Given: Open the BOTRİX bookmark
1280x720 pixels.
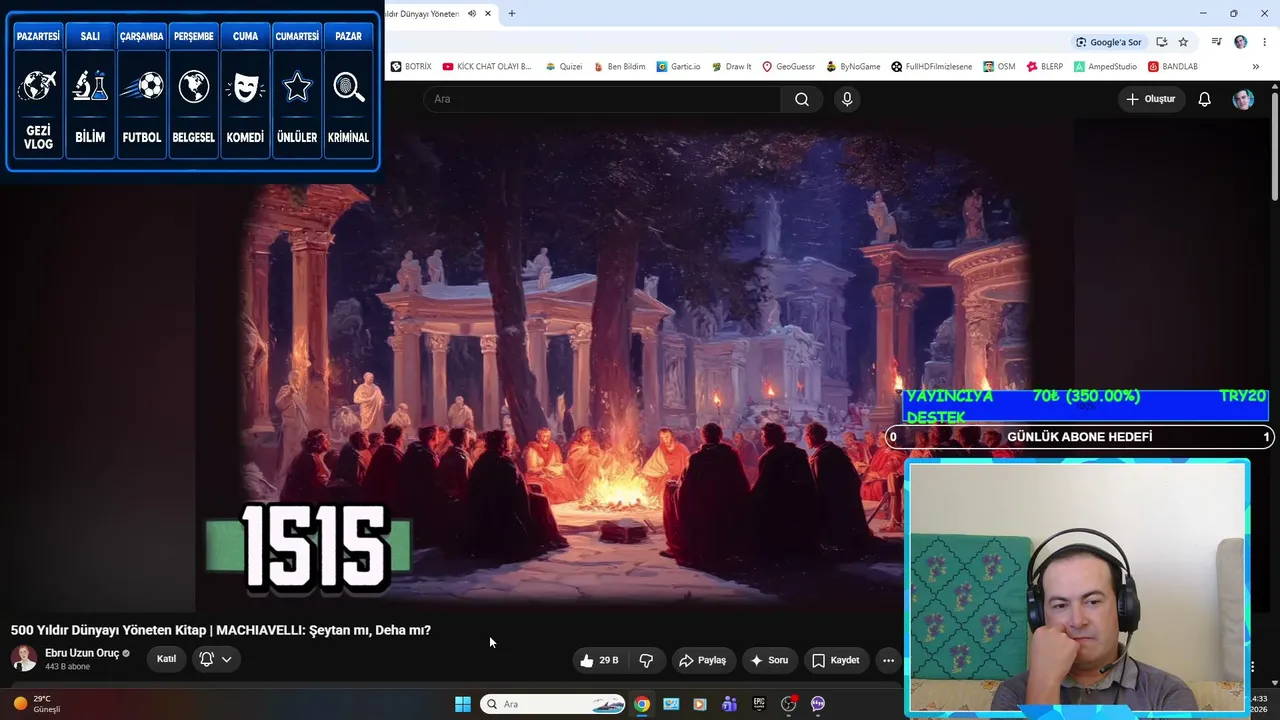Looking at the screenshot, I should [x=411, y=67].
